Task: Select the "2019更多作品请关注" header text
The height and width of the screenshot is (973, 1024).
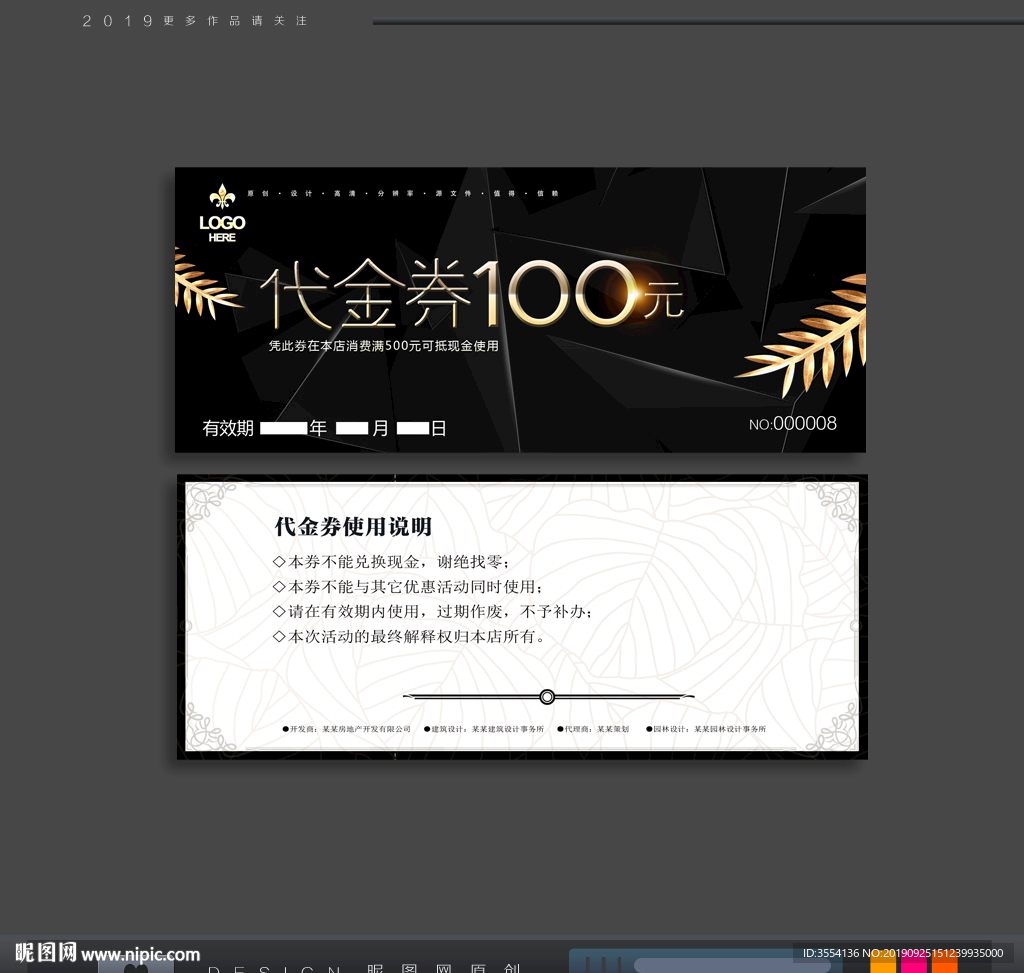Action: (194, 21)
